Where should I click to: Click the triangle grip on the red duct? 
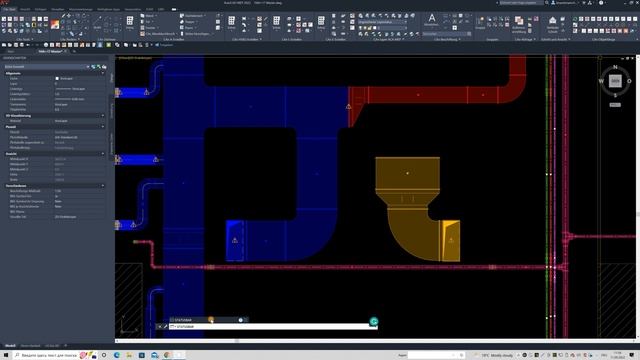[x=349, y=107]
